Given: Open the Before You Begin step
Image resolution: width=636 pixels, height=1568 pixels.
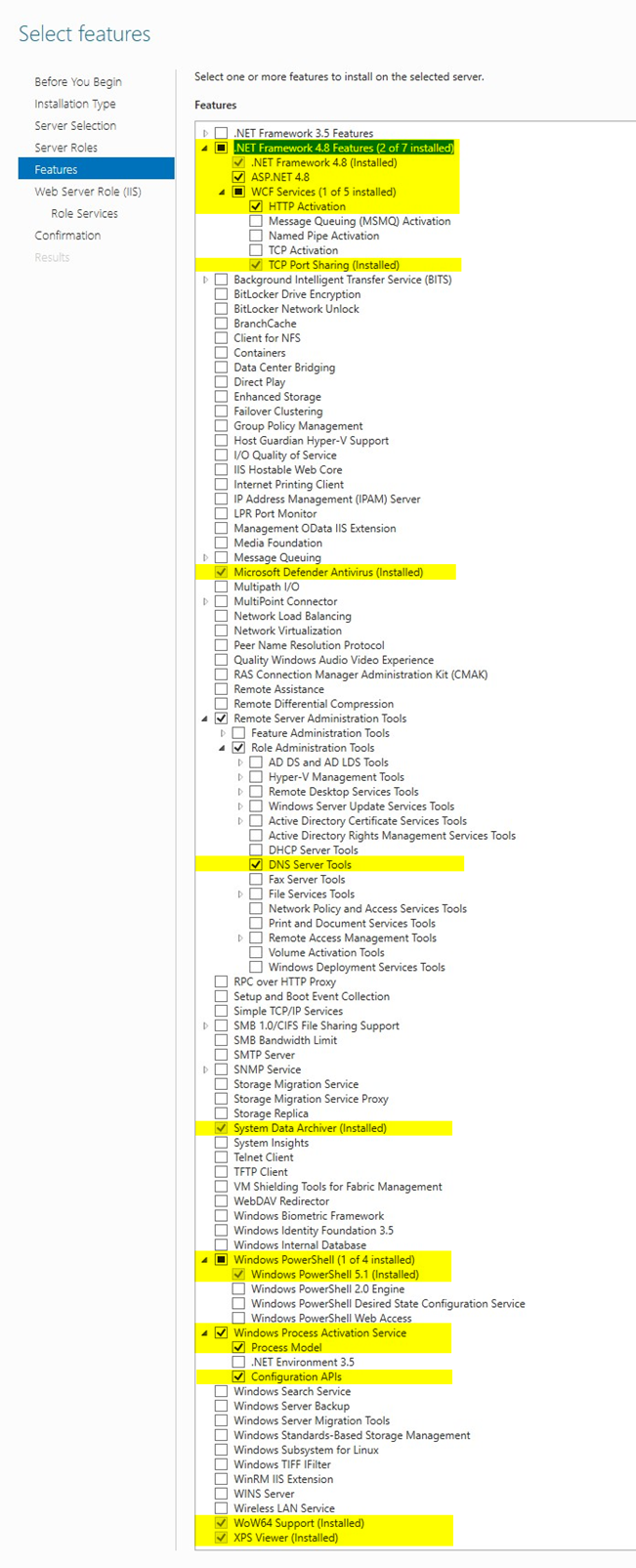Looking at the screenshot, I should point(78,82).
